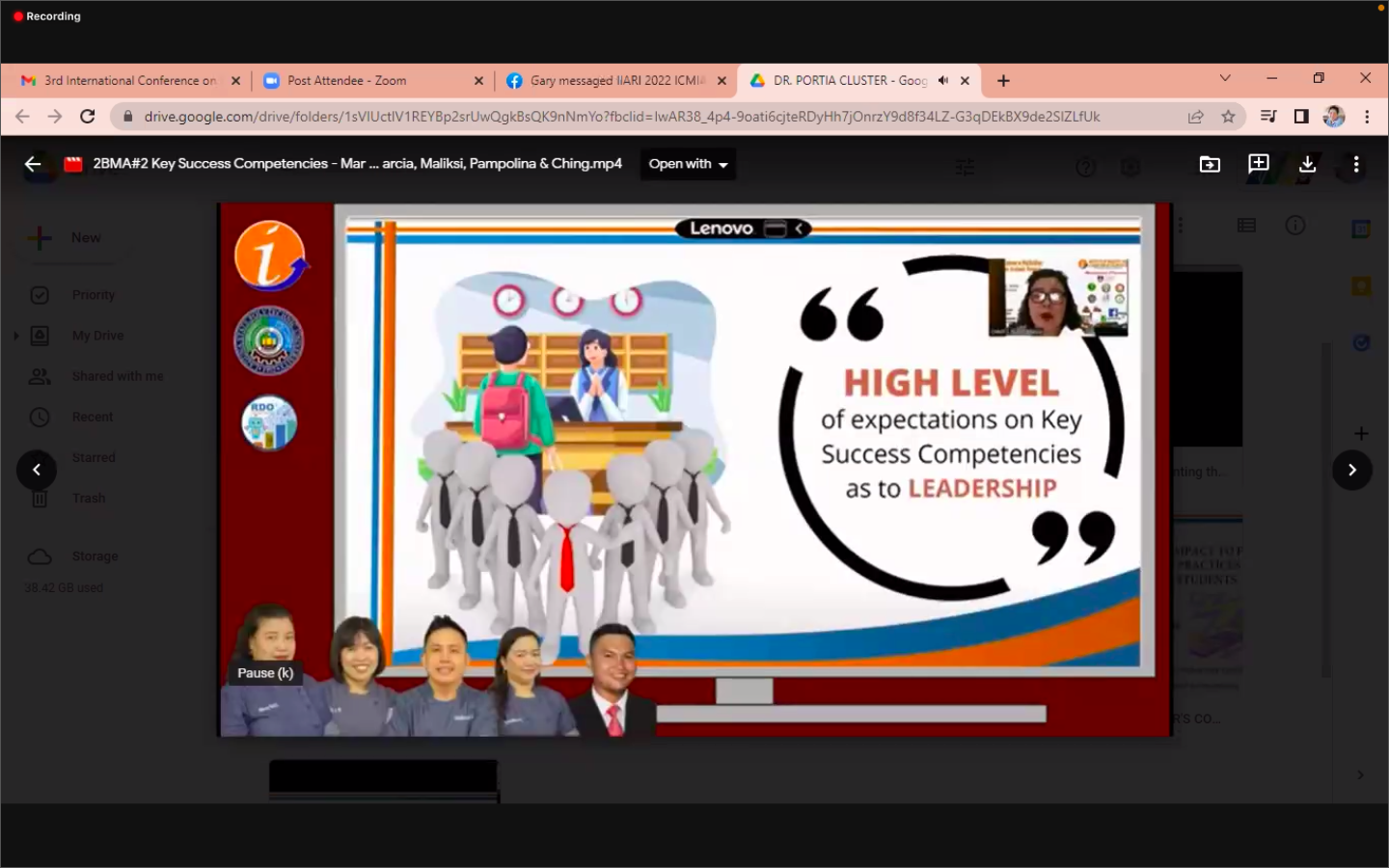Screen dimensions: 1389x868
Task: Expand the Open with dropdown
Action: click(x=688, y=164)
